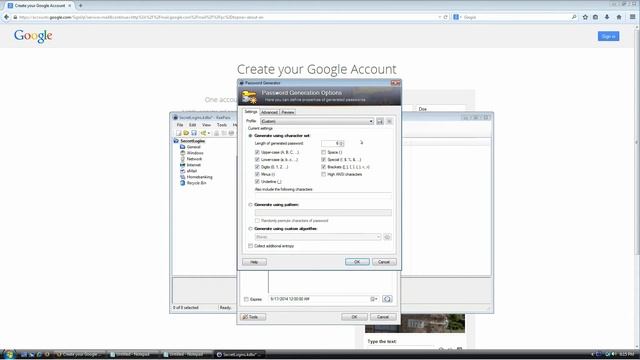
Task: Open a new Firefox tab with plus
Action: pos(80,6)
